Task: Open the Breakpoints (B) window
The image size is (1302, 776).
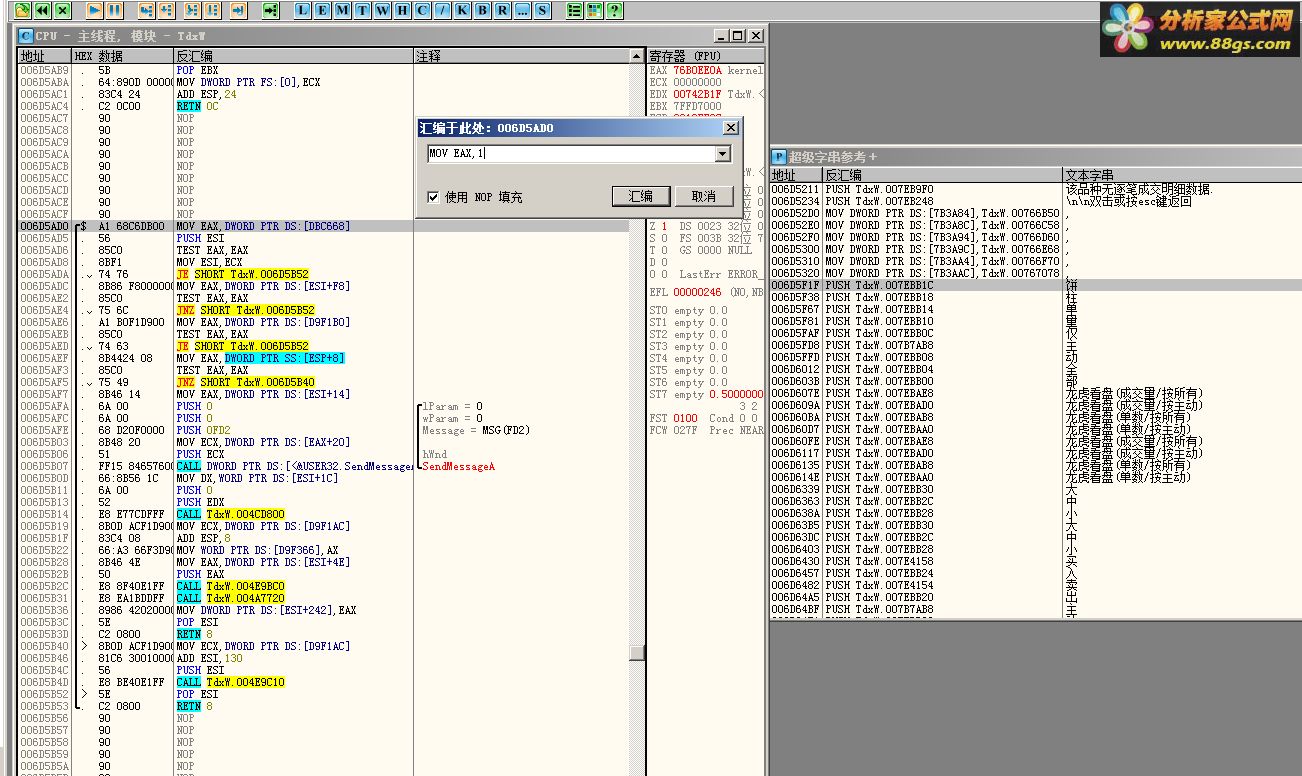Action: click(481, 10)
